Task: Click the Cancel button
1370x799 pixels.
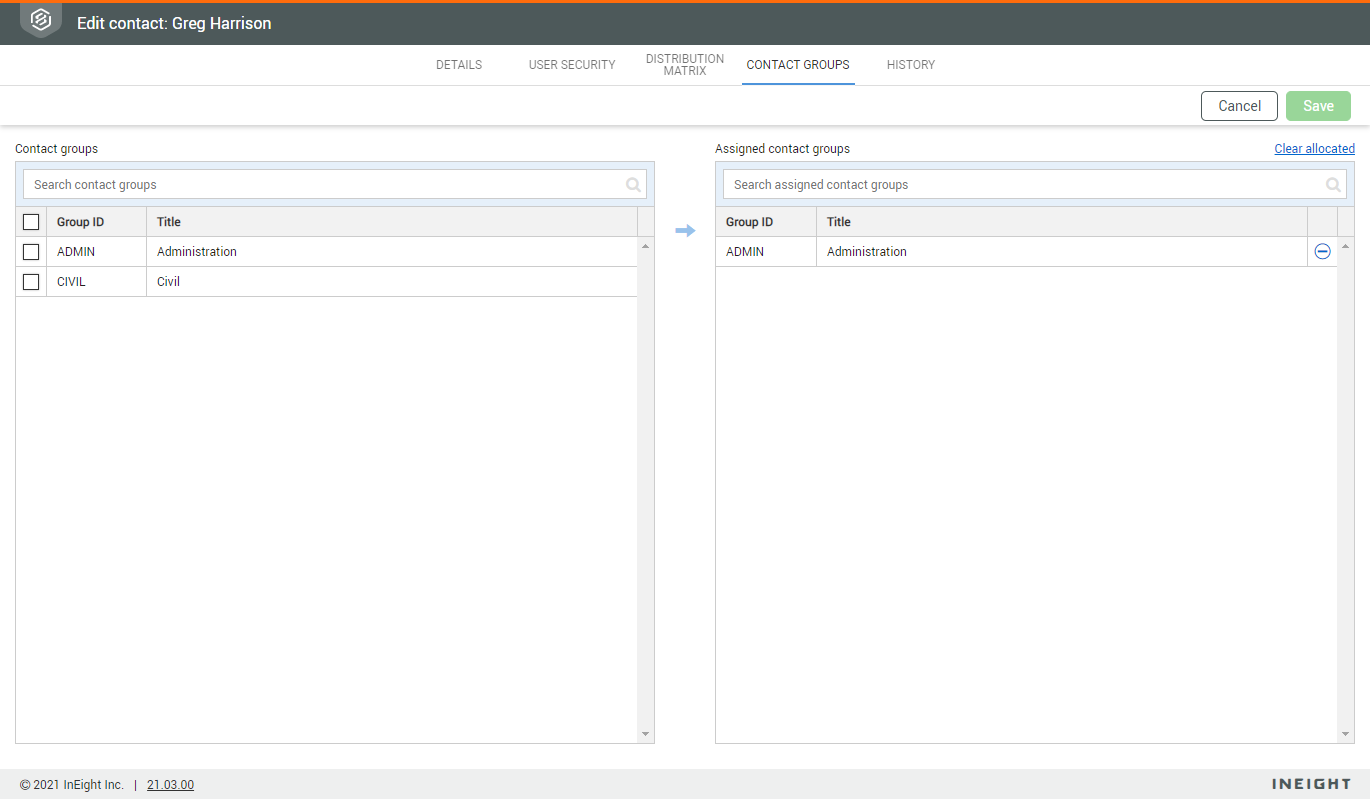Action: pyautogui.click(x=1239, y=106)
